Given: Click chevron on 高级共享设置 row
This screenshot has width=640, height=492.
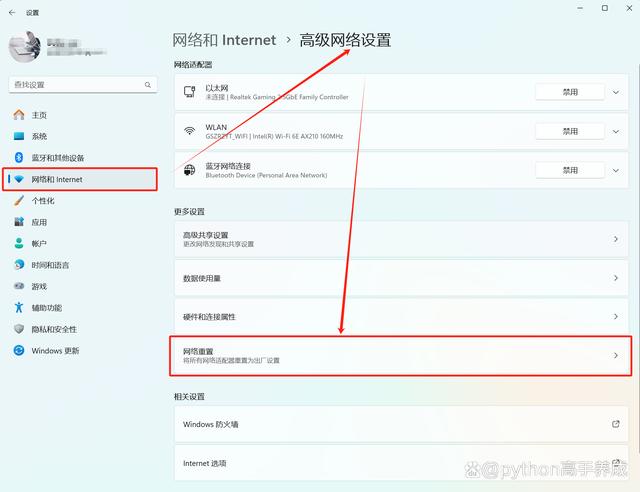Looking at the screenshot, I should pyautogui.click(x=616, y=239).
